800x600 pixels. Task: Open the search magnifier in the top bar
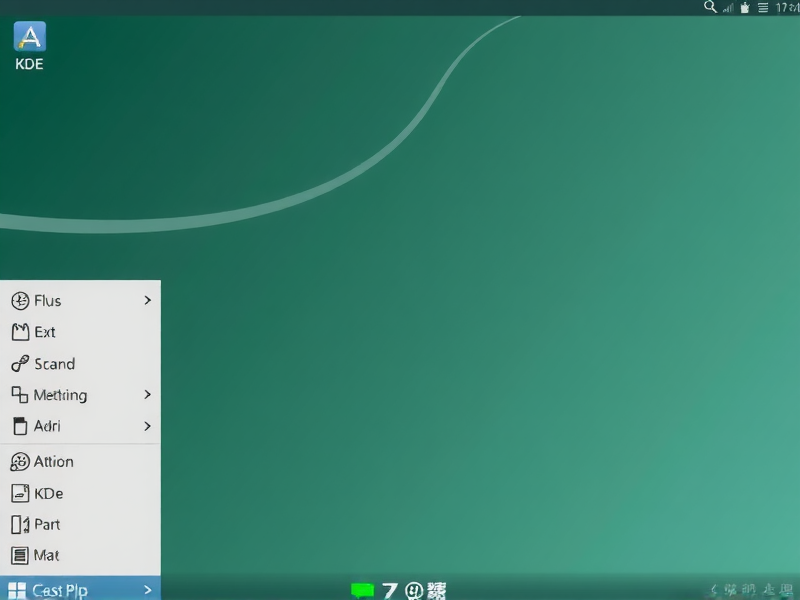(710, 8)
